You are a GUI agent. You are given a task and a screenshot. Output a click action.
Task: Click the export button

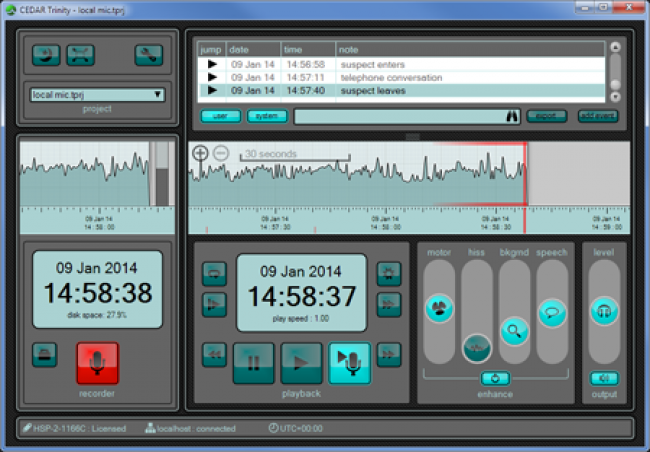[546, 117]
